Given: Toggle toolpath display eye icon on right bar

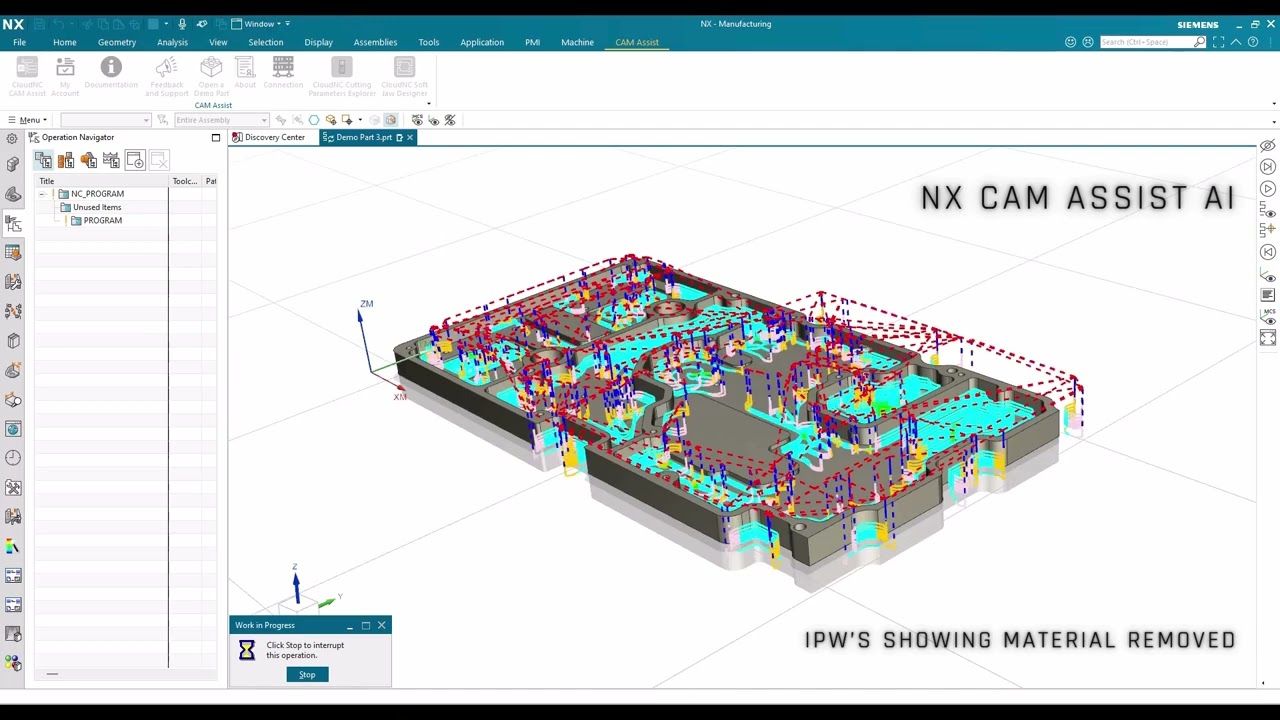Looking at the screenshot, I should coord(1268,210).
